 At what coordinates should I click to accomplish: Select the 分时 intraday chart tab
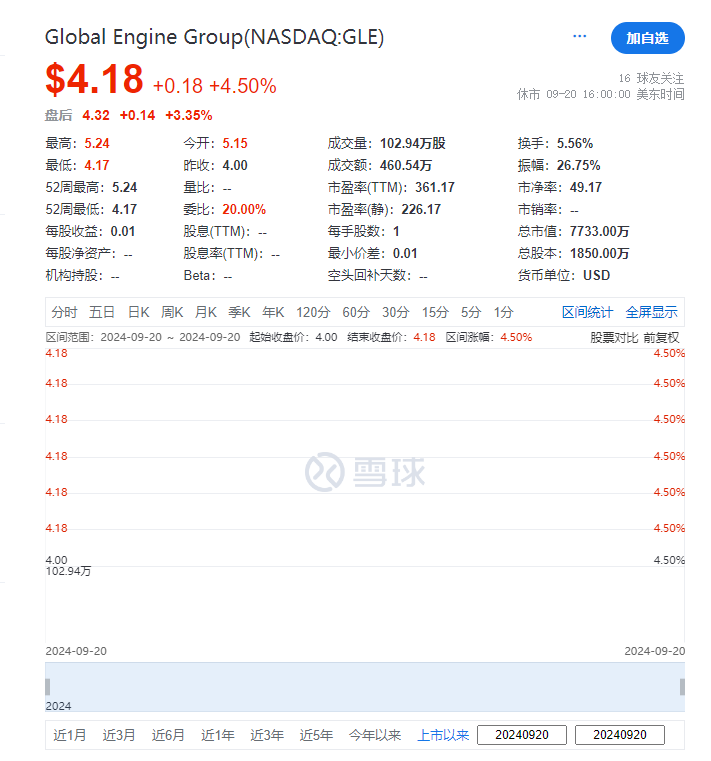click(x=65, y=312)
